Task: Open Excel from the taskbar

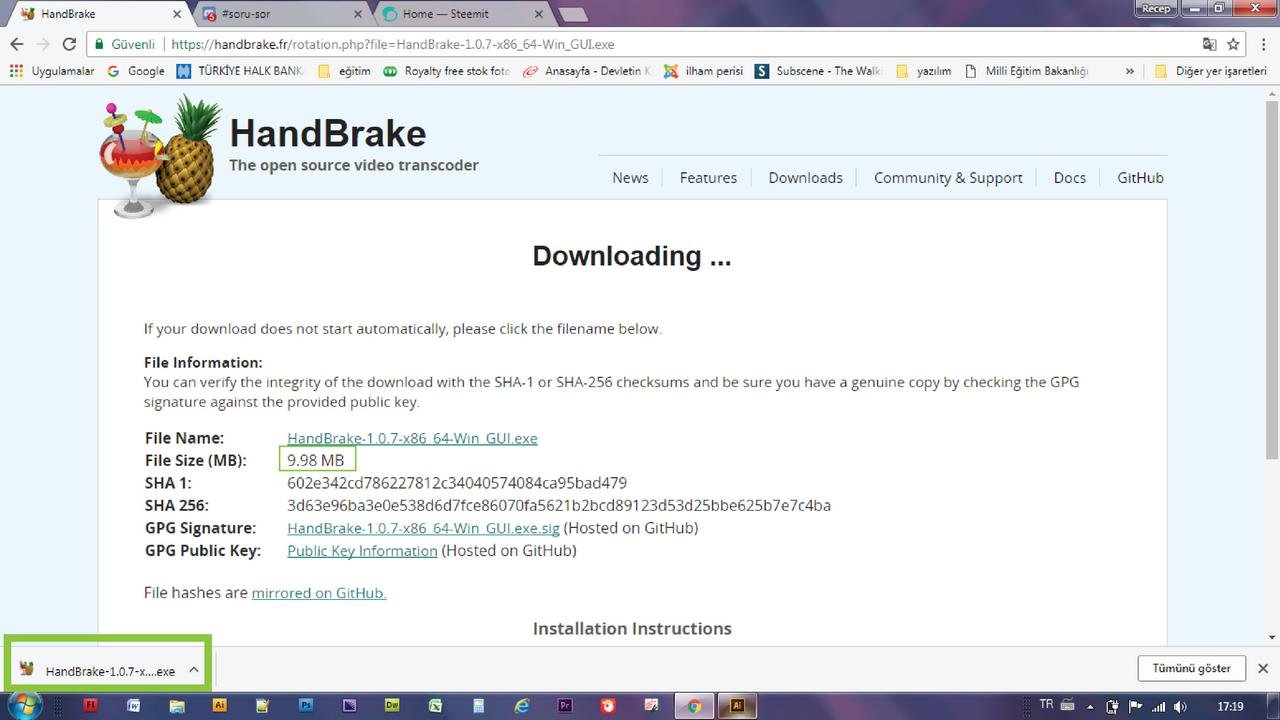Action: click(x=435, y=705)
